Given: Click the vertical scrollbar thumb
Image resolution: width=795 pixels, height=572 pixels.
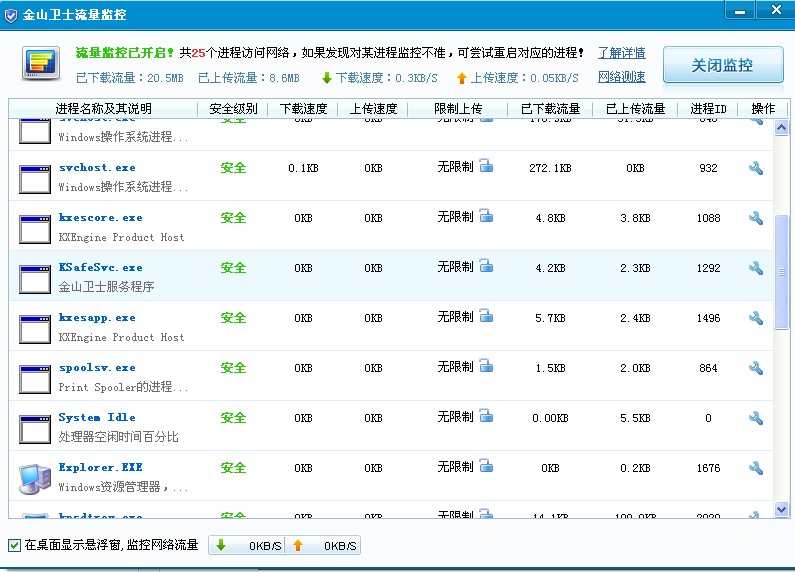Looking at the screenshot, I should click(x=782, y=272).
